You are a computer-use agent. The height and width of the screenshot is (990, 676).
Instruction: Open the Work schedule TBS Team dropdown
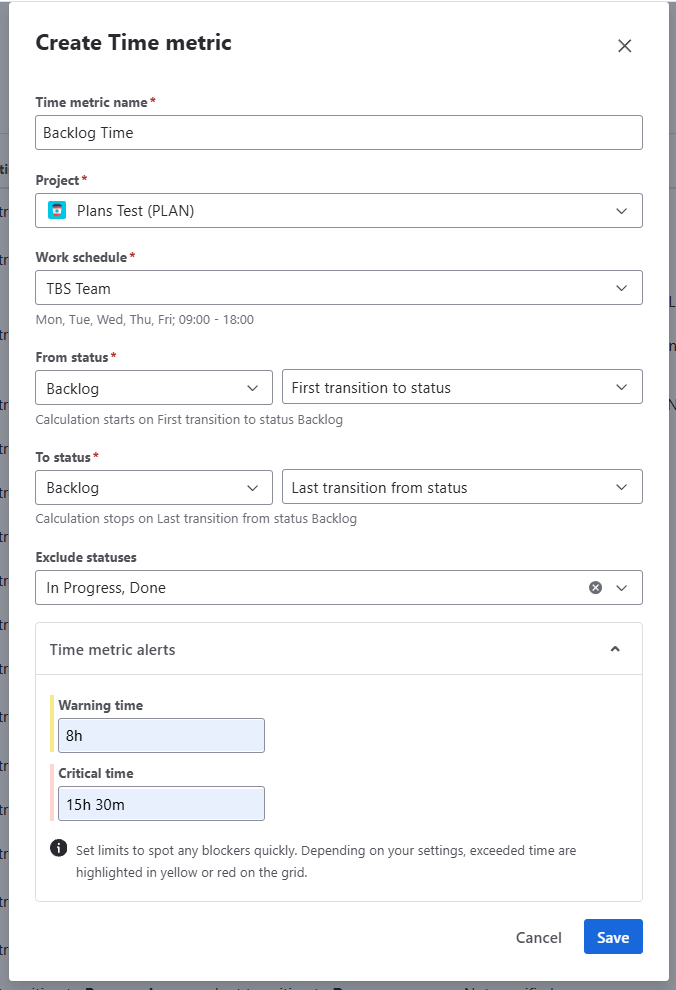339,288
